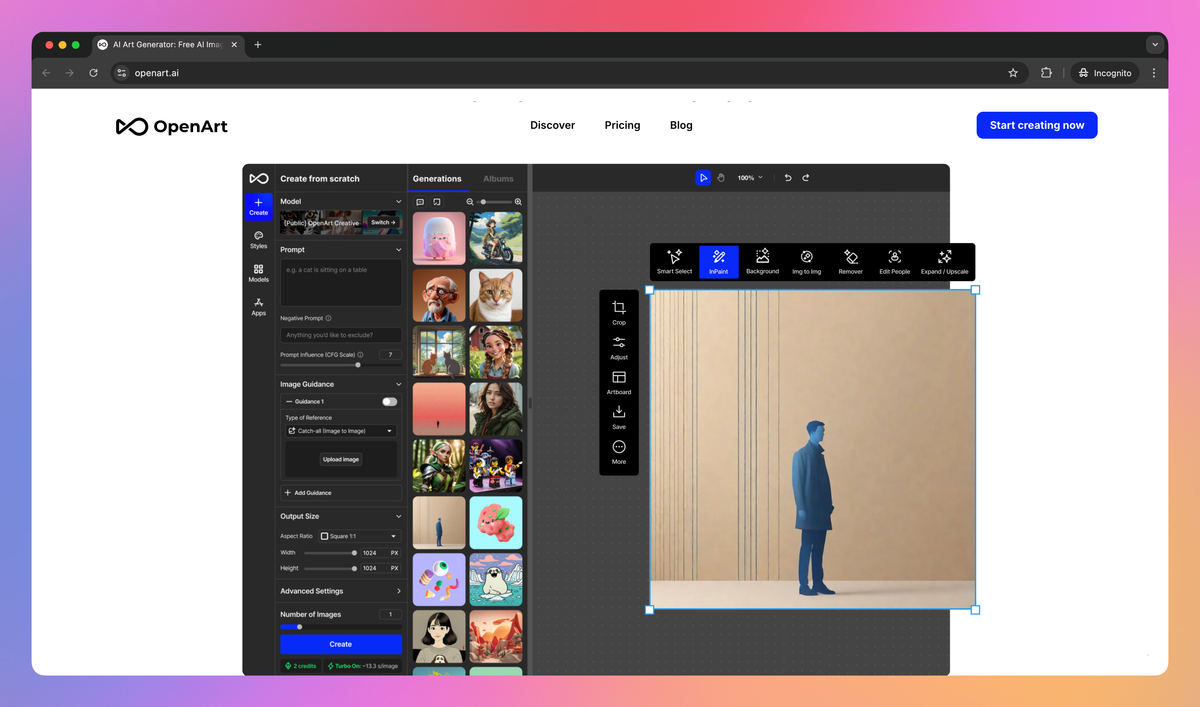Open the Remover tool
Viewport: 1200px width, 707px height.
pos(850,262)
